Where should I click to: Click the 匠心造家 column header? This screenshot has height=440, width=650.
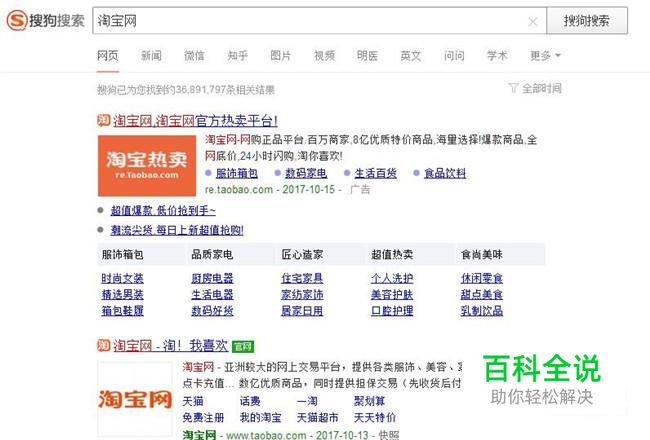[x=302, y=255]
